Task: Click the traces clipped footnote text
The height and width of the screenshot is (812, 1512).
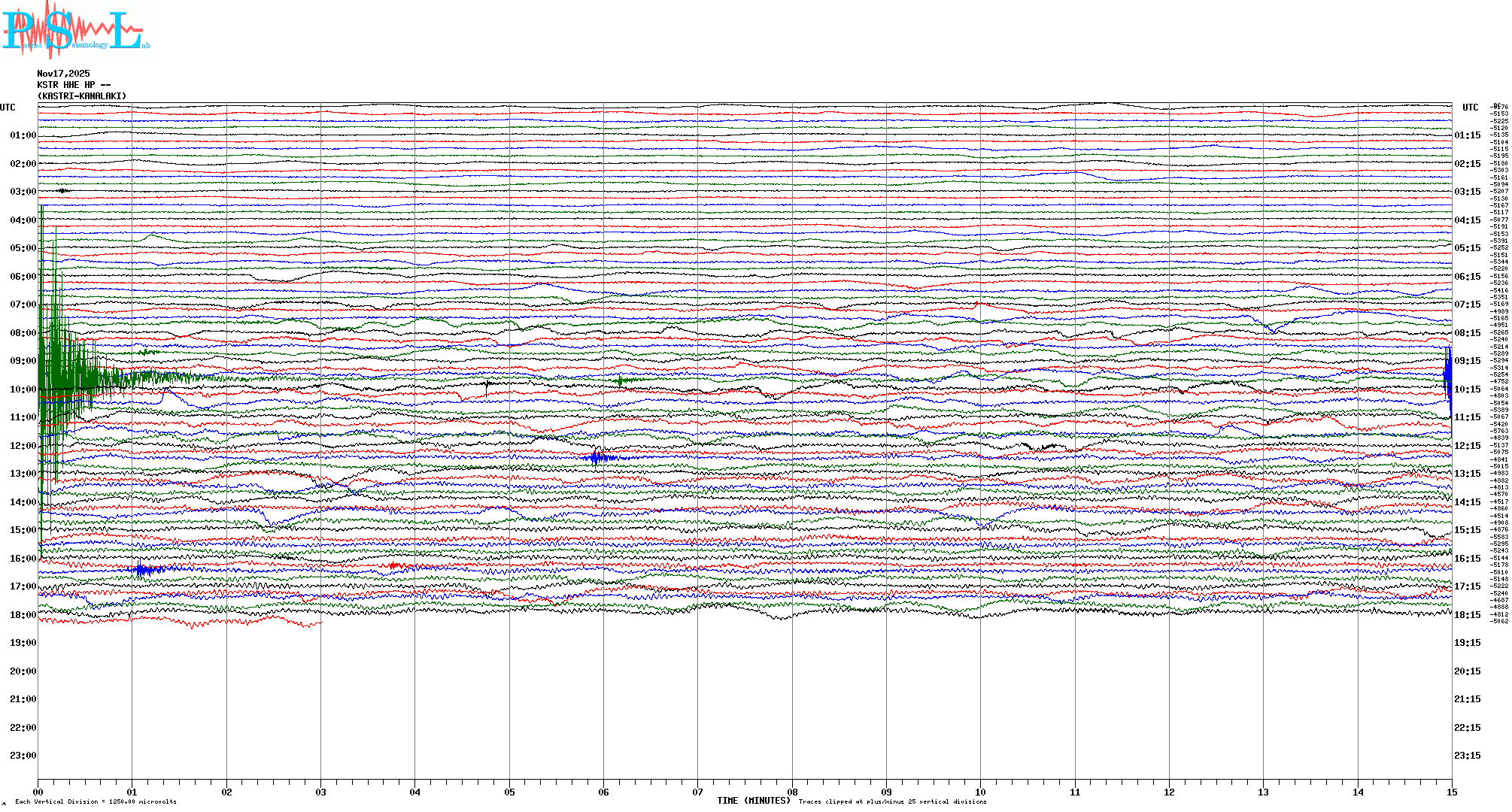Action: coord(892,801)
